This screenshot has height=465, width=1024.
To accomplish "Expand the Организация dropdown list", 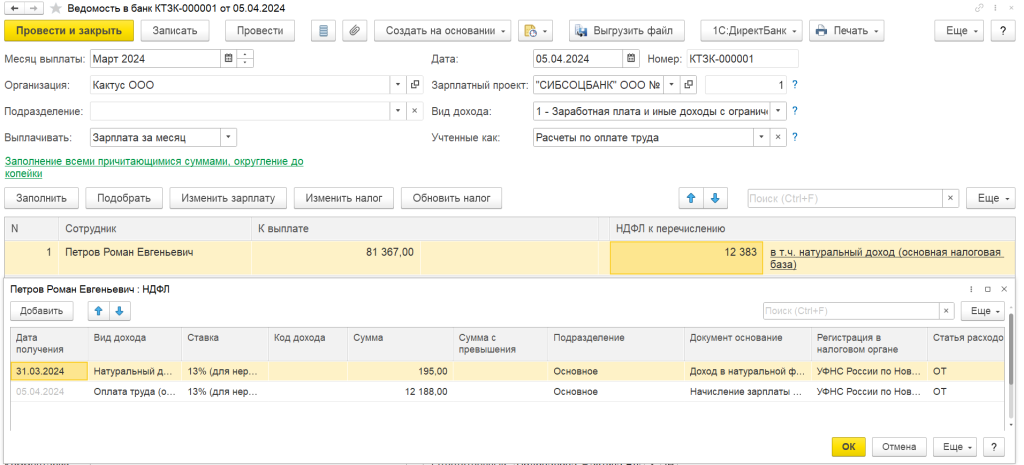I will (398, 85).
